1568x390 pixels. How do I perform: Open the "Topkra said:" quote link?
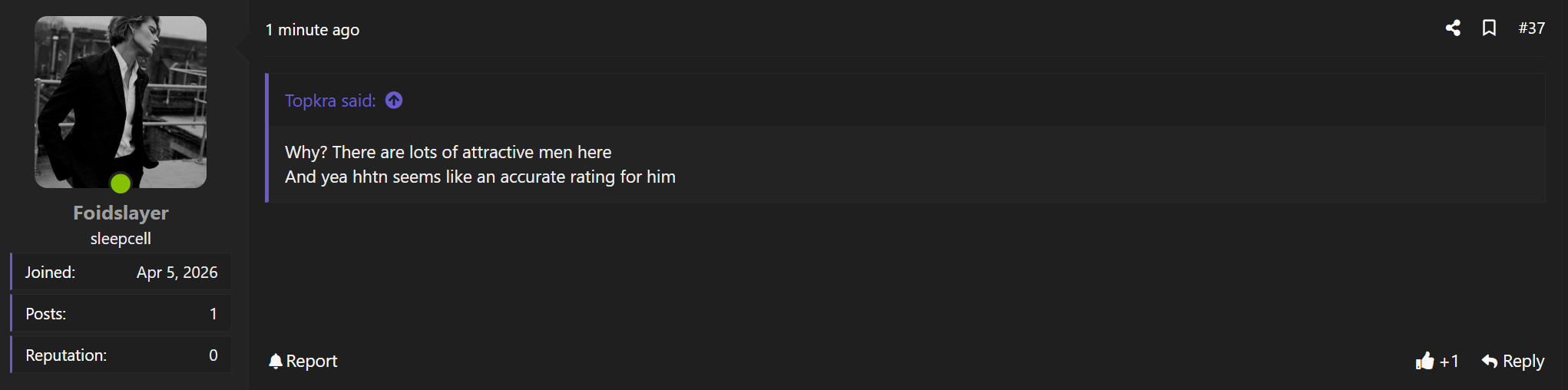coord(330,101)
